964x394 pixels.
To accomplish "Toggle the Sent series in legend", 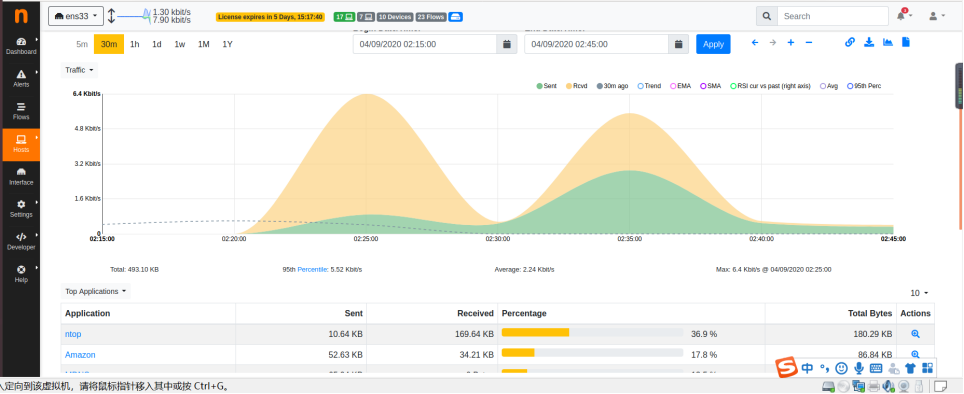I will coord(546,86).
